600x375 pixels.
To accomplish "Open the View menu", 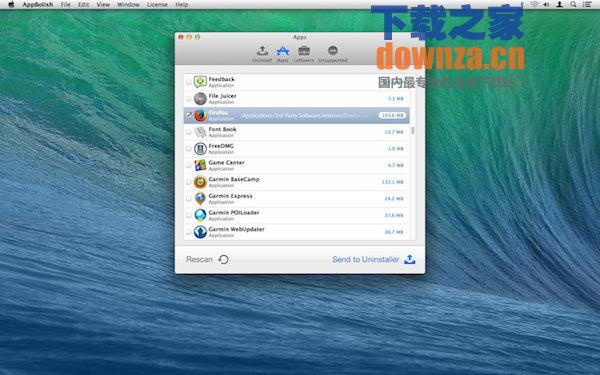I will coord(103,5).
